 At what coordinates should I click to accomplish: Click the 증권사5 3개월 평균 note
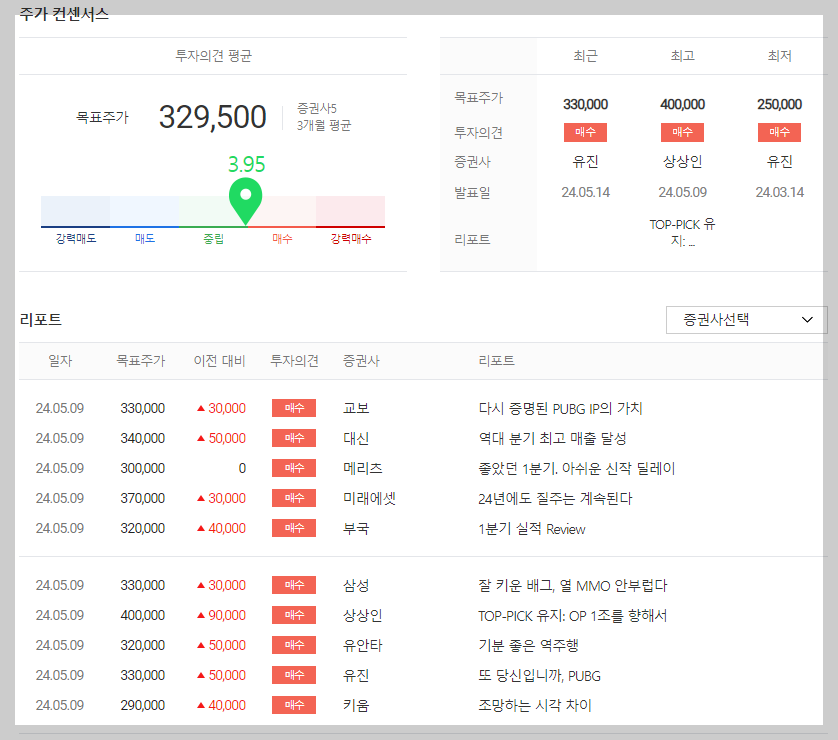click(x=324, y=116)
